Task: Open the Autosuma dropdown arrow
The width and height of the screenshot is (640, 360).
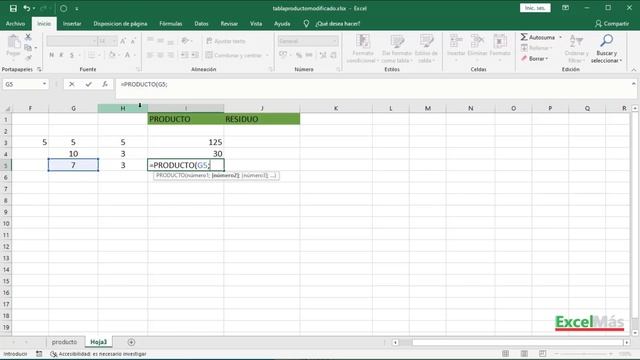Action: 560,37
